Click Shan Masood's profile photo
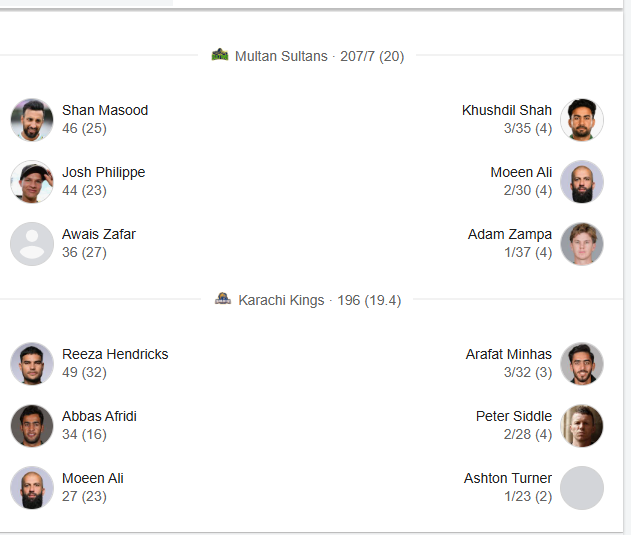Screen dimensions: 631x535 [x=32, y=120]
